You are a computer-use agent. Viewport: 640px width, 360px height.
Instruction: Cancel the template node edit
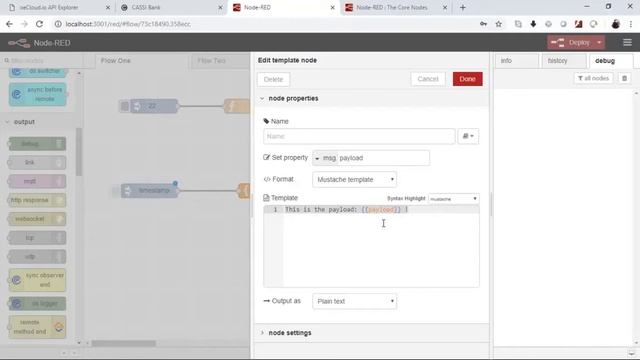coord(428,79)
